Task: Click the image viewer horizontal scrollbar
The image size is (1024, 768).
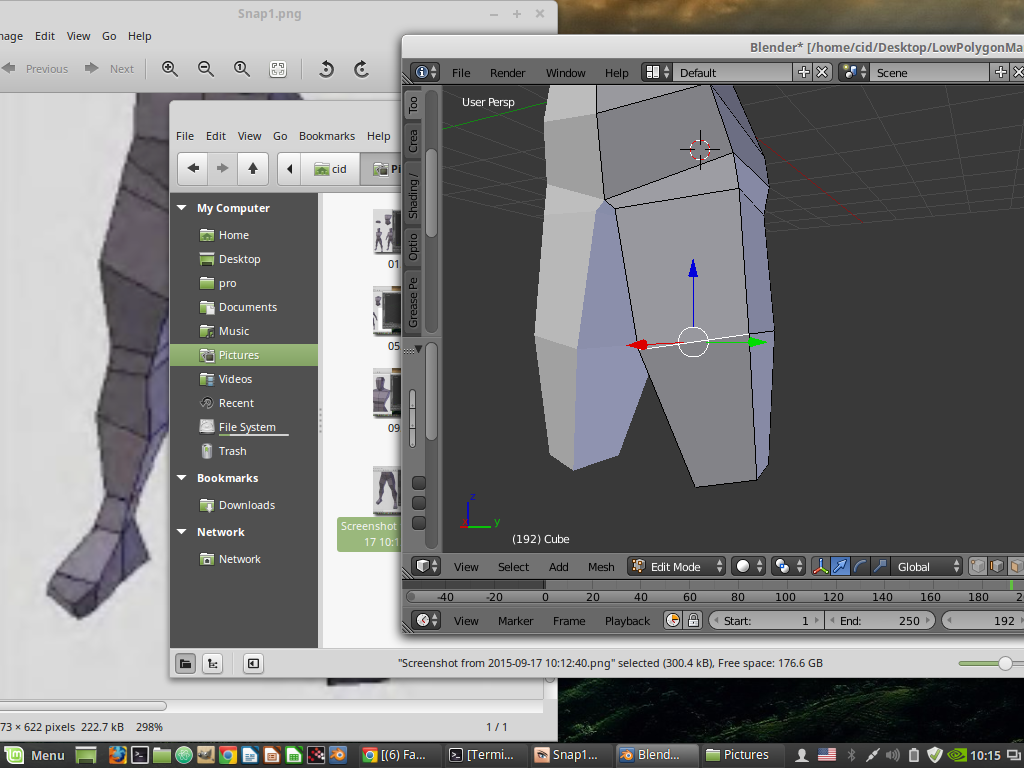Action: pyautogui.click(x=83, y=705)
